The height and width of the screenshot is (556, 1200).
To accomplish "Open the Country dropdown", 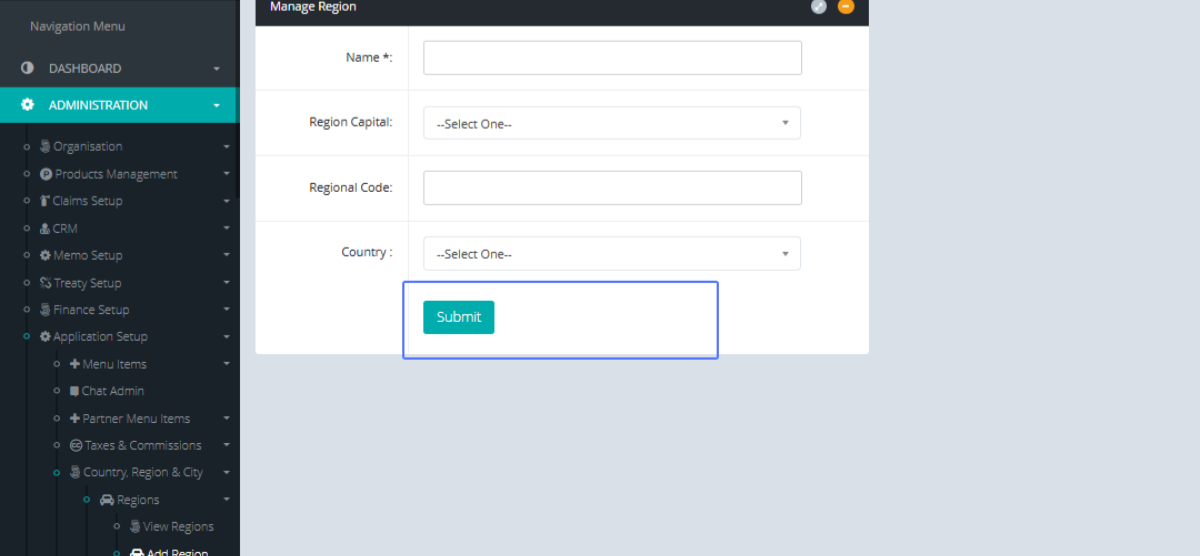I will [x=612, y=254].
